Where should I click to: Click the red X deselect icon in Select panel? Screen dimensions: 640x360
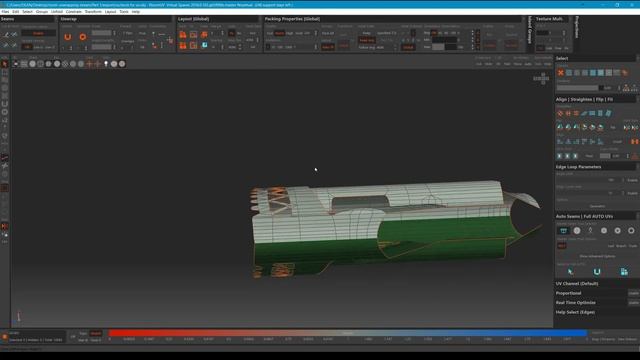click(x=561, y=73)
